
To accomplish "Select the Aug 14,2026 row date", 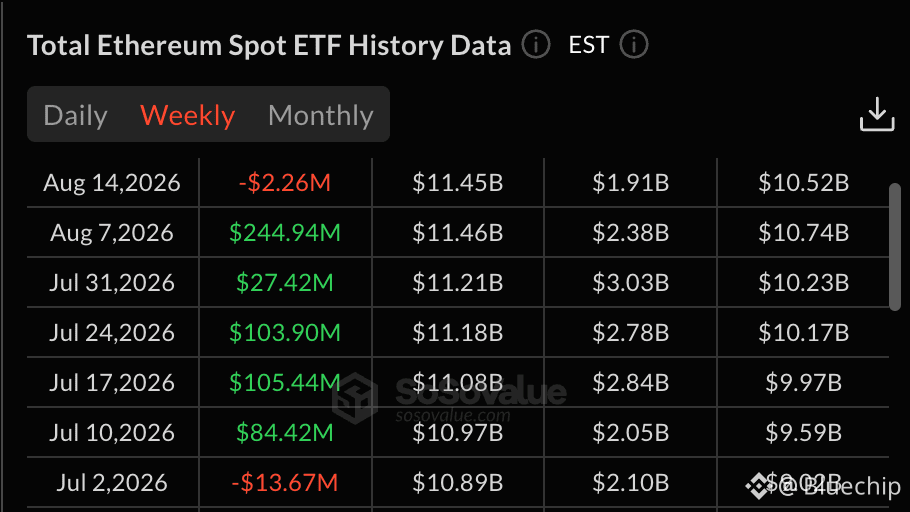I will point(112,183).
